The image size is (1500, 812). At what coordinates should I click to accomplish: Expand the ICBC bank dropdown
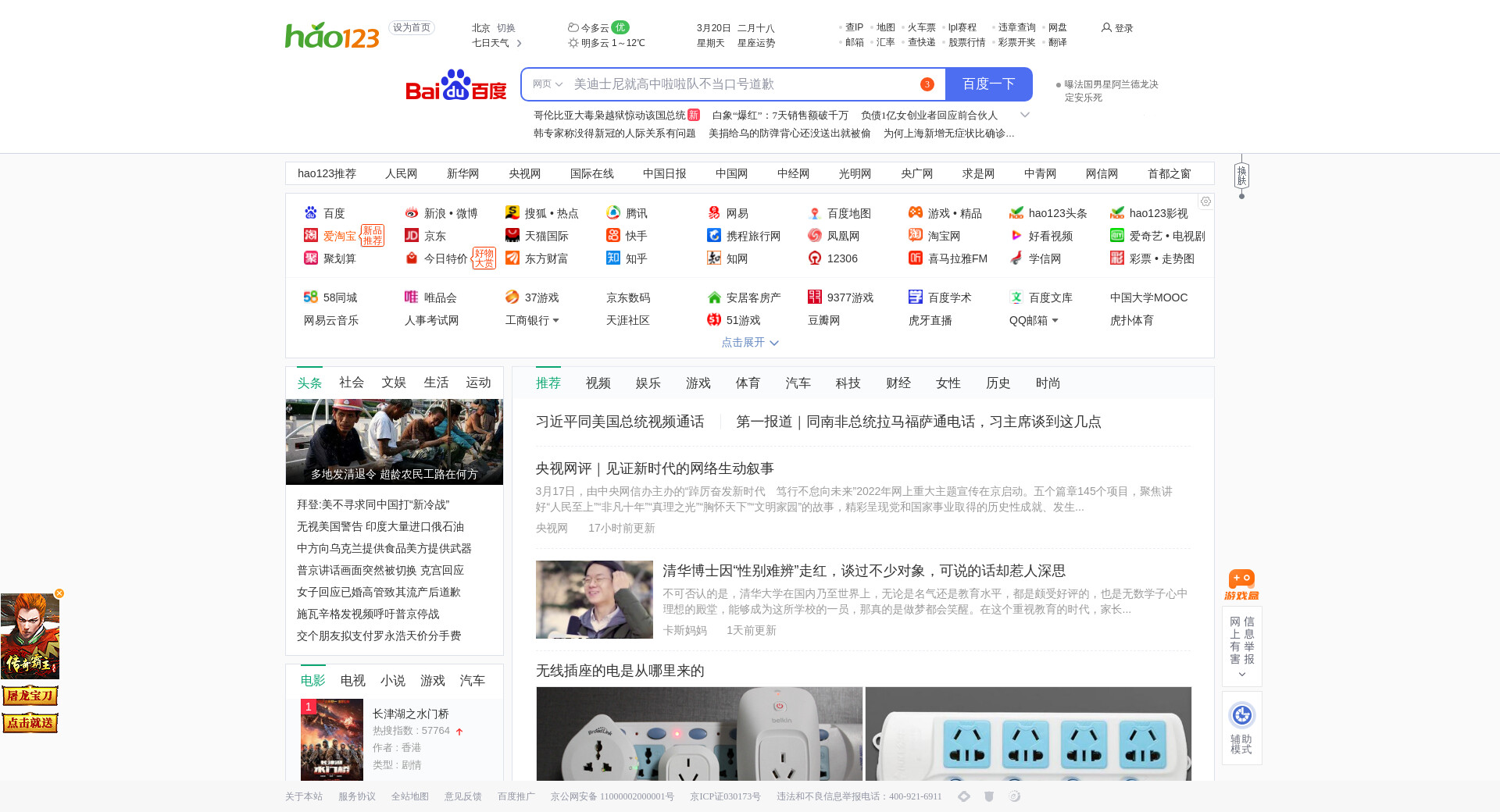click(555, 321)
